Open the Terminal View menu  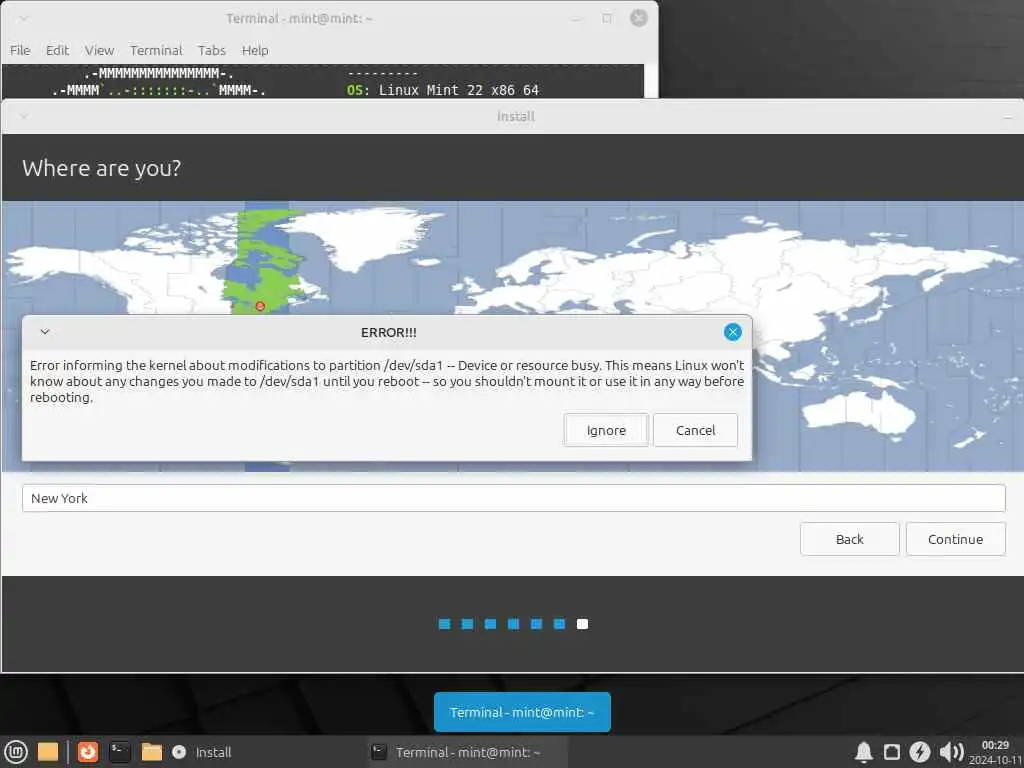pos(99,50)
